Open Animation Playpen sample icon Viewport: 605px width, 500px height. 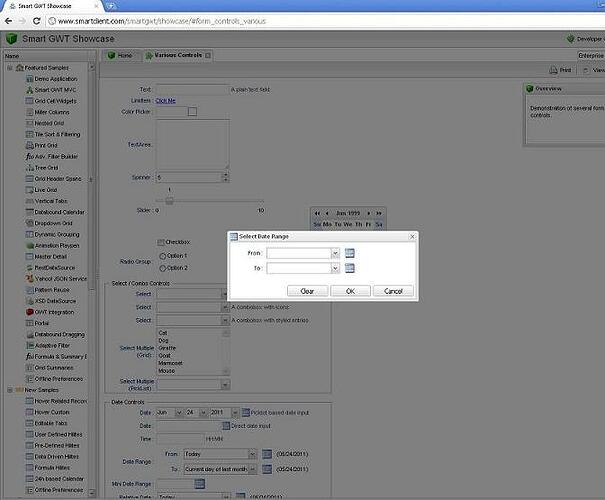[x=29, y=245]
